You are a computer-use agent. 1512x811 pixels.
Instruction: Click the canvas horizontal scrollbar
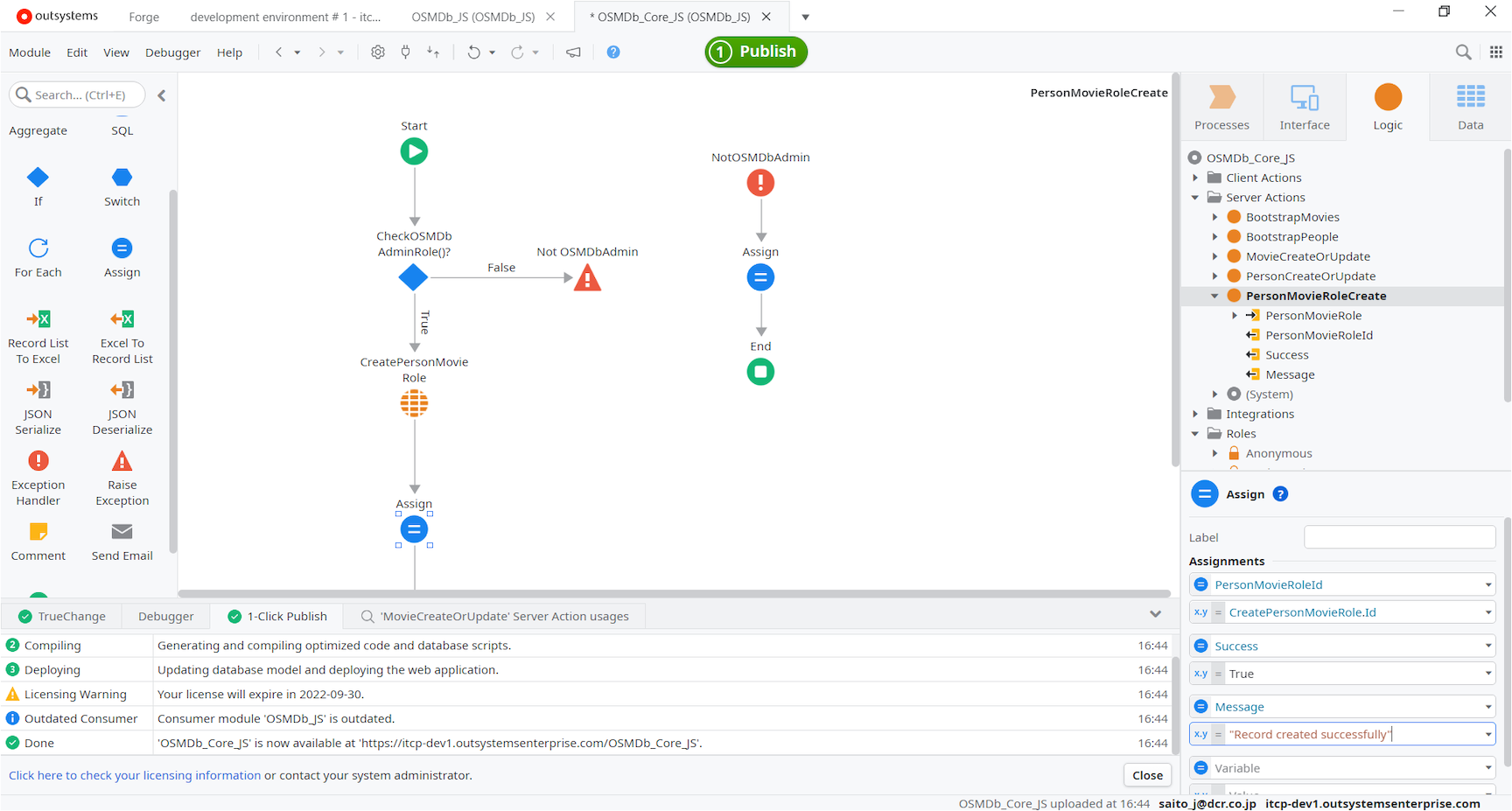click(x=674, y=593)
